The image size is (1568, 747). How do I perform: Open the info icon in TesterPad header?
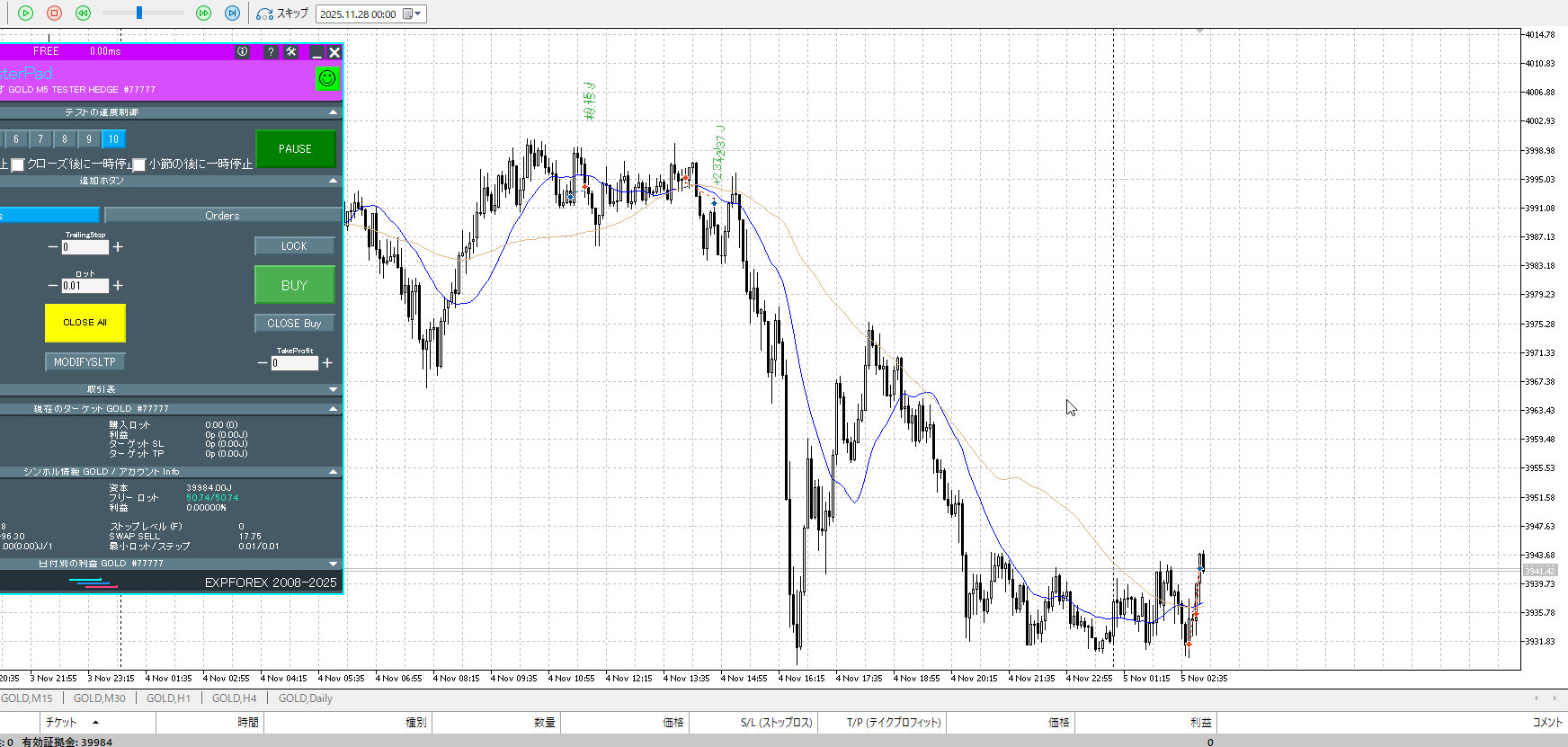(242, 52)
